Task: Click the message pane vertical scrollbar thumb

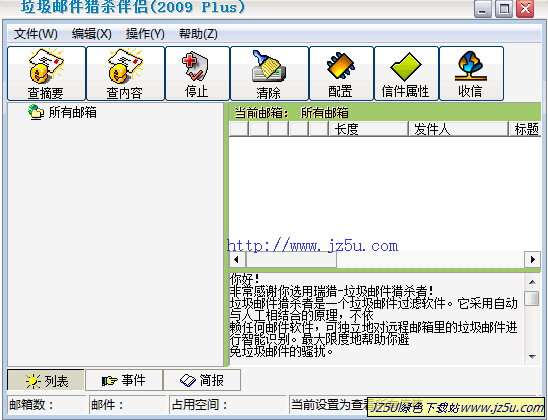Action: coord(532,299)
